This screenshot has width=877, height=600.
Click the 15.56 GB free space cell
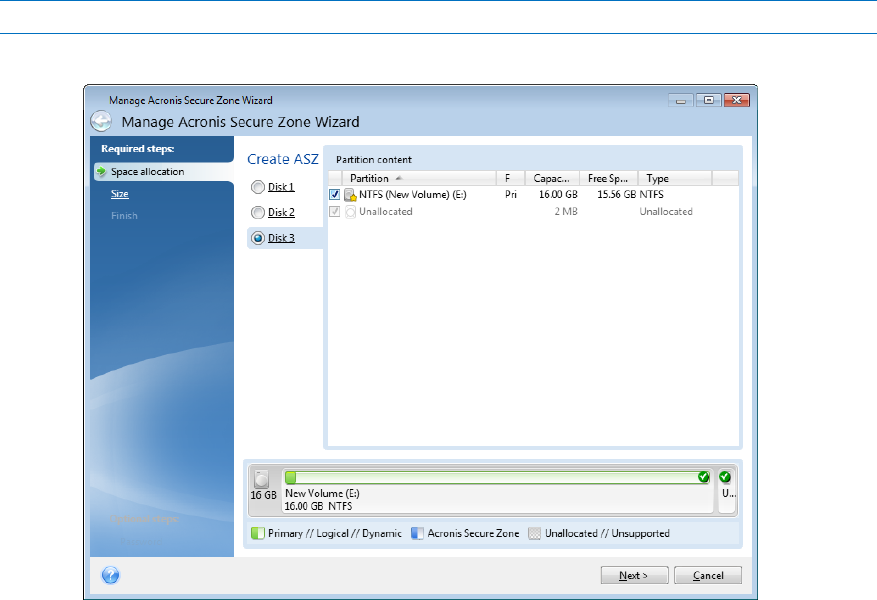tap(616, 195)
